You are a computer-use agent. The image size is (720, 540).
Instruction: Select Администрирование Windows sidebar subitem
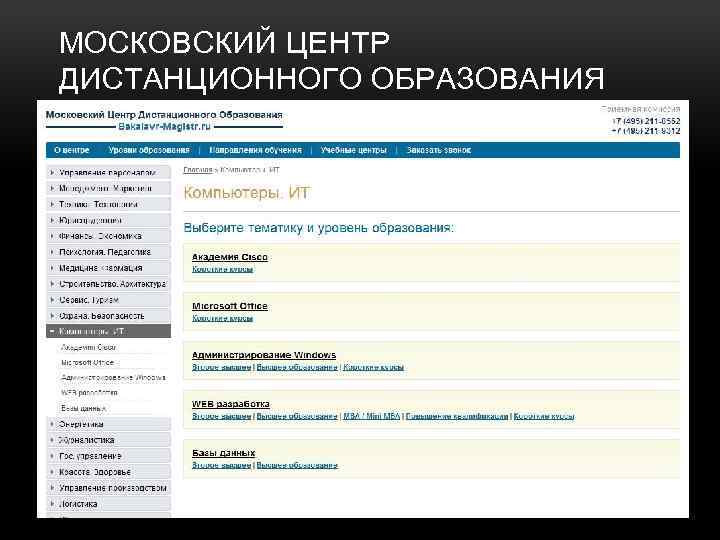(x=113, y=378)
